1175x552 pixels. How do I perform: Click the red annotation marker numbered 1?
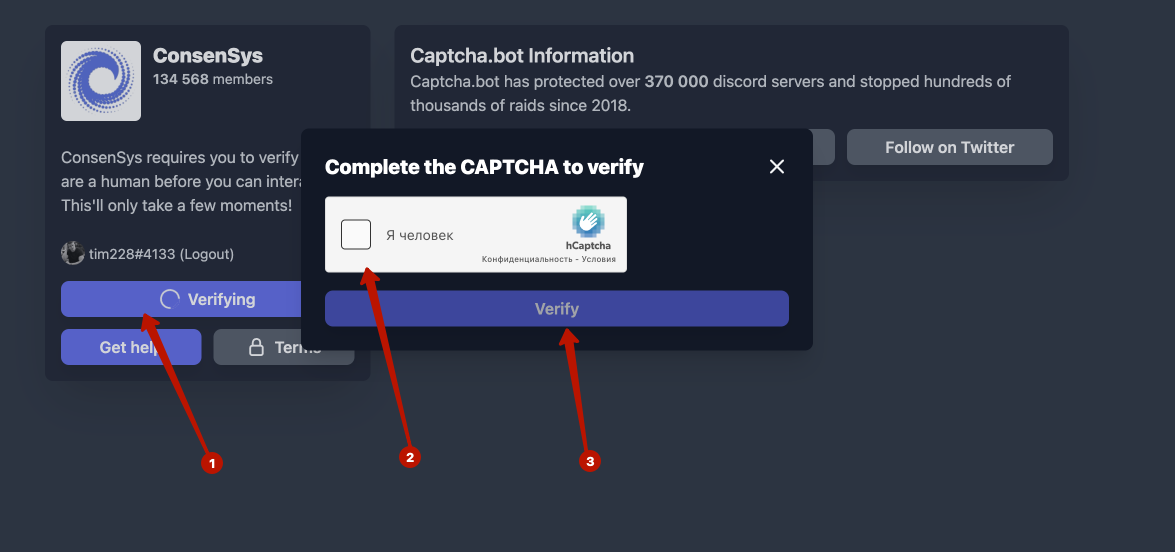tap(210, 463)
